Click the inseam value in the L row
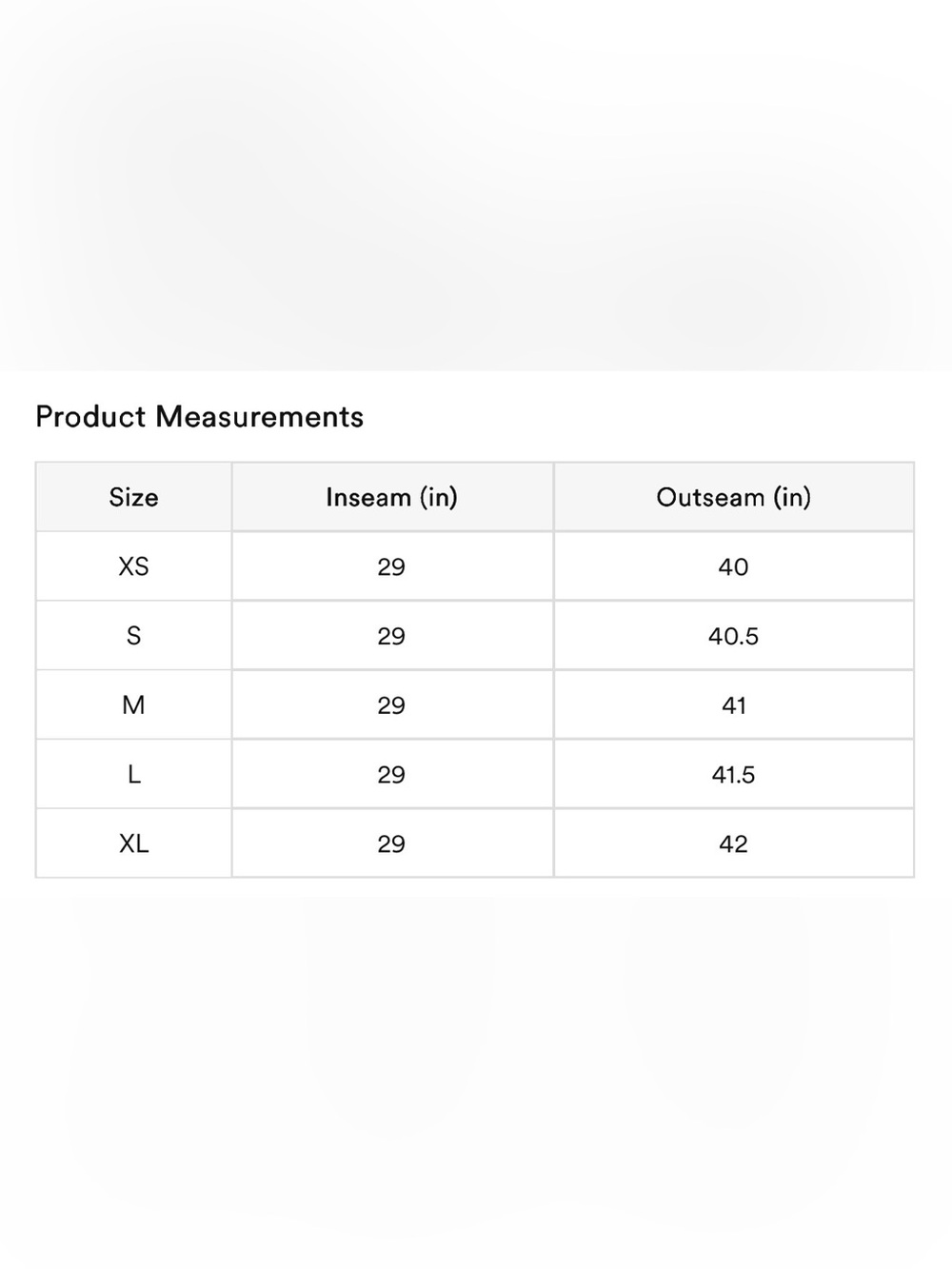The height and width of the screenshot is (1269, 952). coord(392,775)
